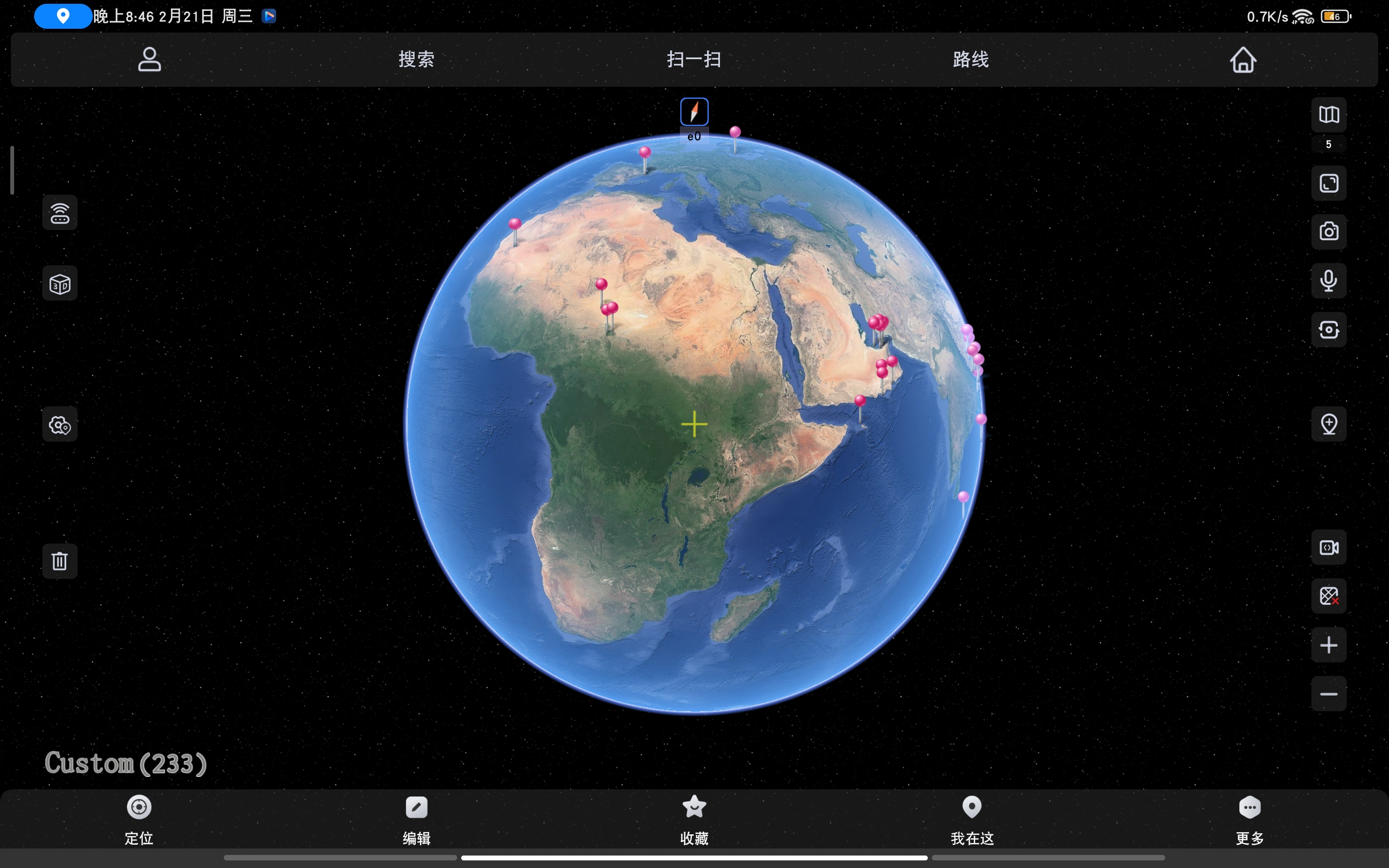
Task: Select the pin in northwest Africa coast
Action: (x=515, y=232)
